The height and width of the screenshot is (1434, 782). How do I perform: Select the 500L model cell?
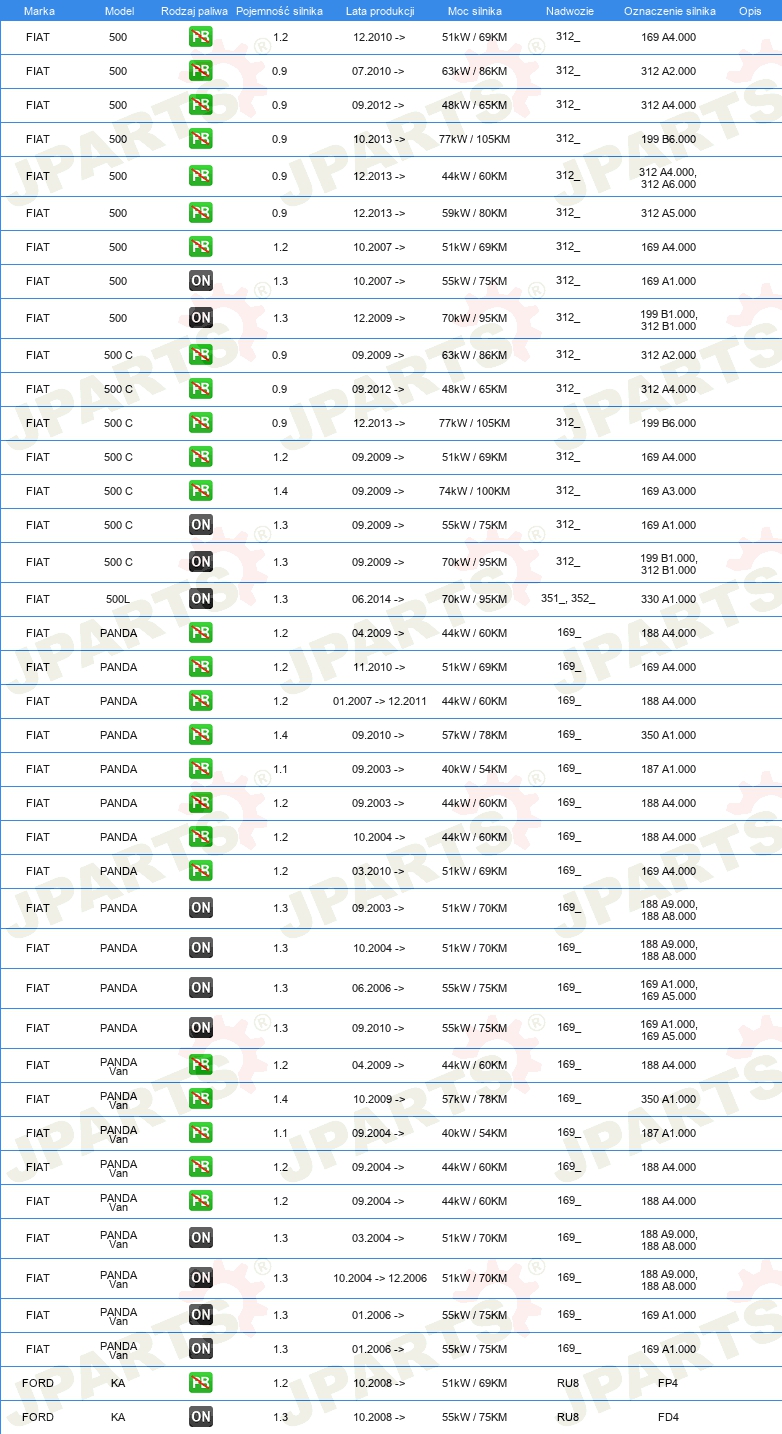click(118, 599)
